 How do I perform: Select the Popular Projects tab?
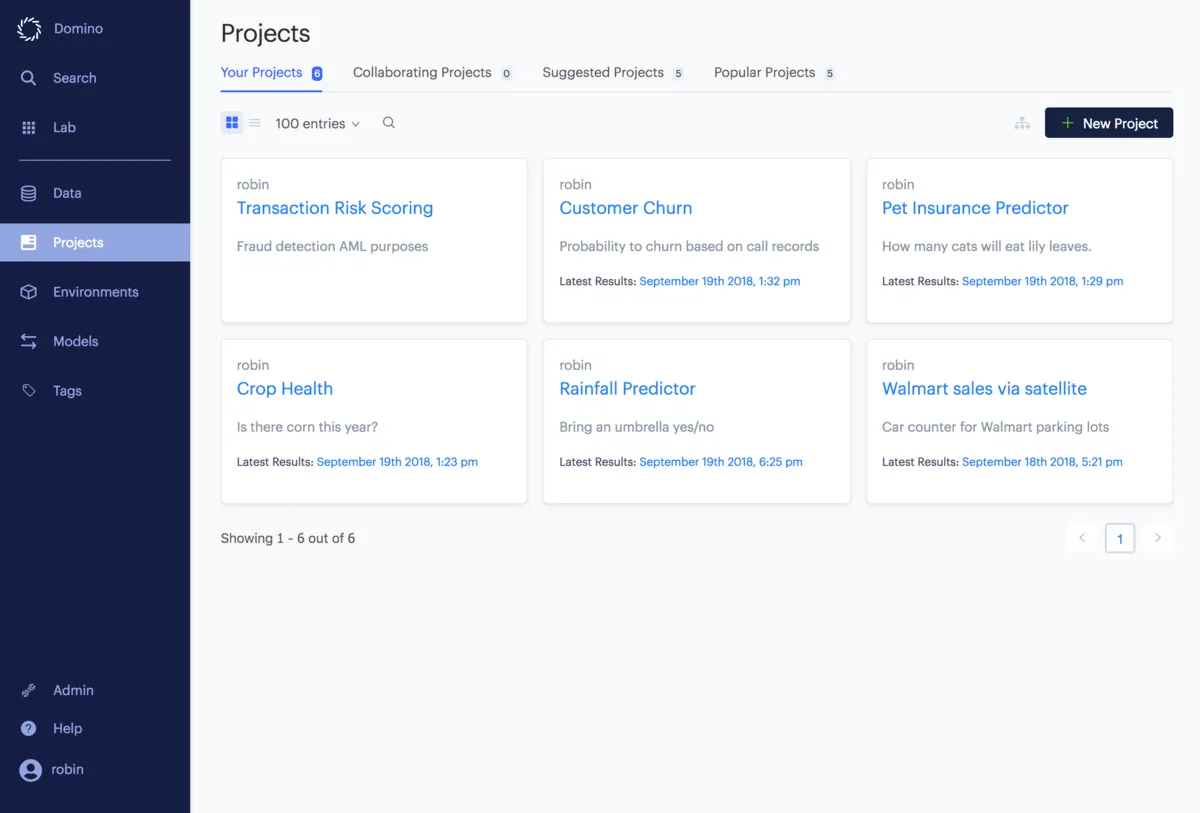764,73
